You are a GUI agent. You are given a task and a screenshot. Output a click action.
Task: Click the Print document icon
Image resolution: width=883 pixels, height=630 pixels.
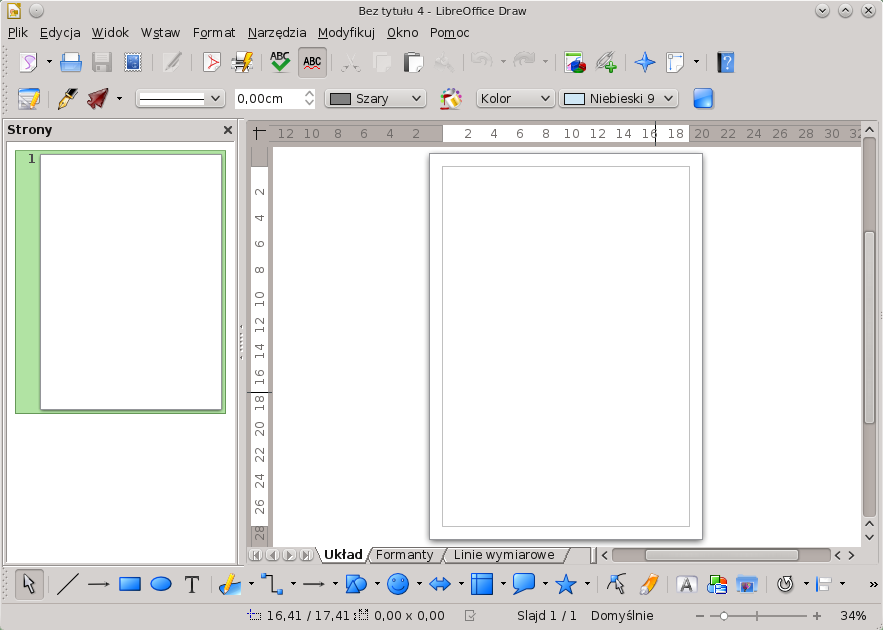click(x=71, y=63)
